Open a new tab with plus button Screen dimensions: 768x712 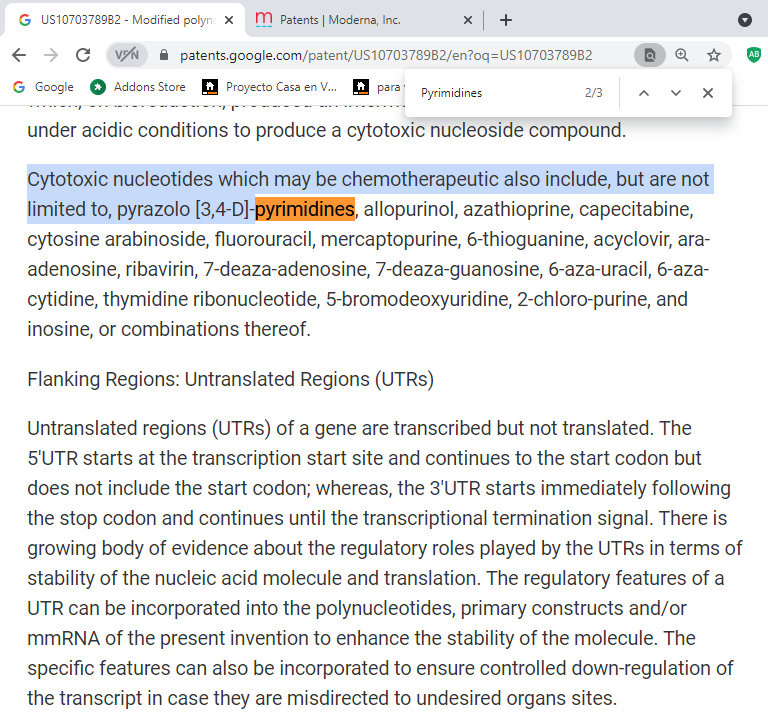(506, 20)
